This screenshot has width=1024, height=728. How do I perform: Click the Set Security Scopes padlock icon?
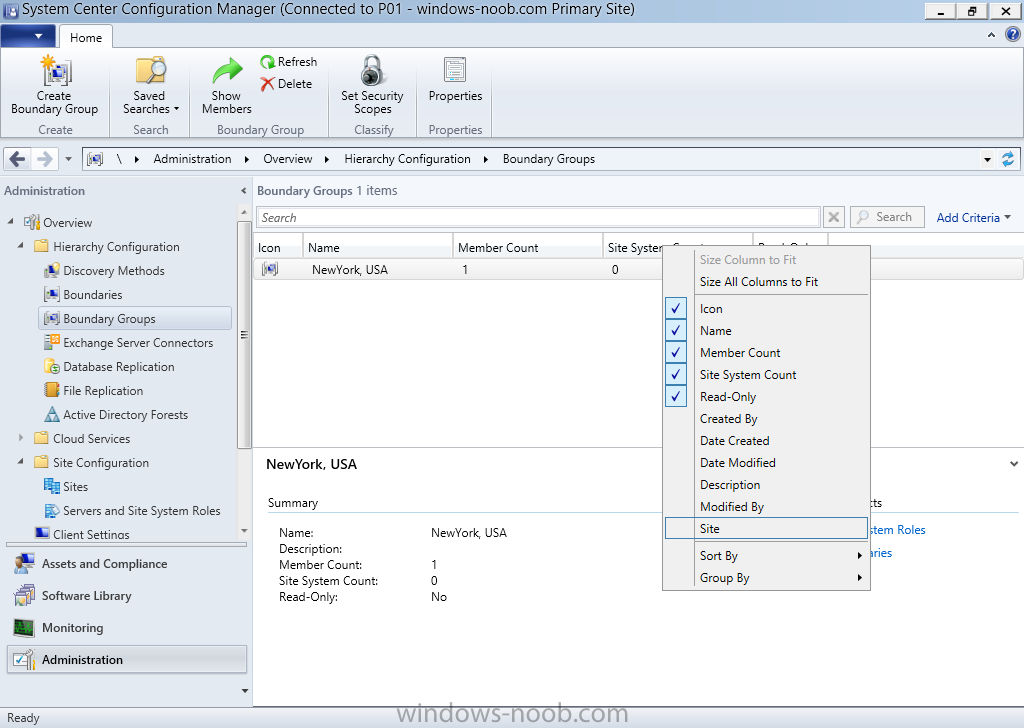[x=372, y=70]
